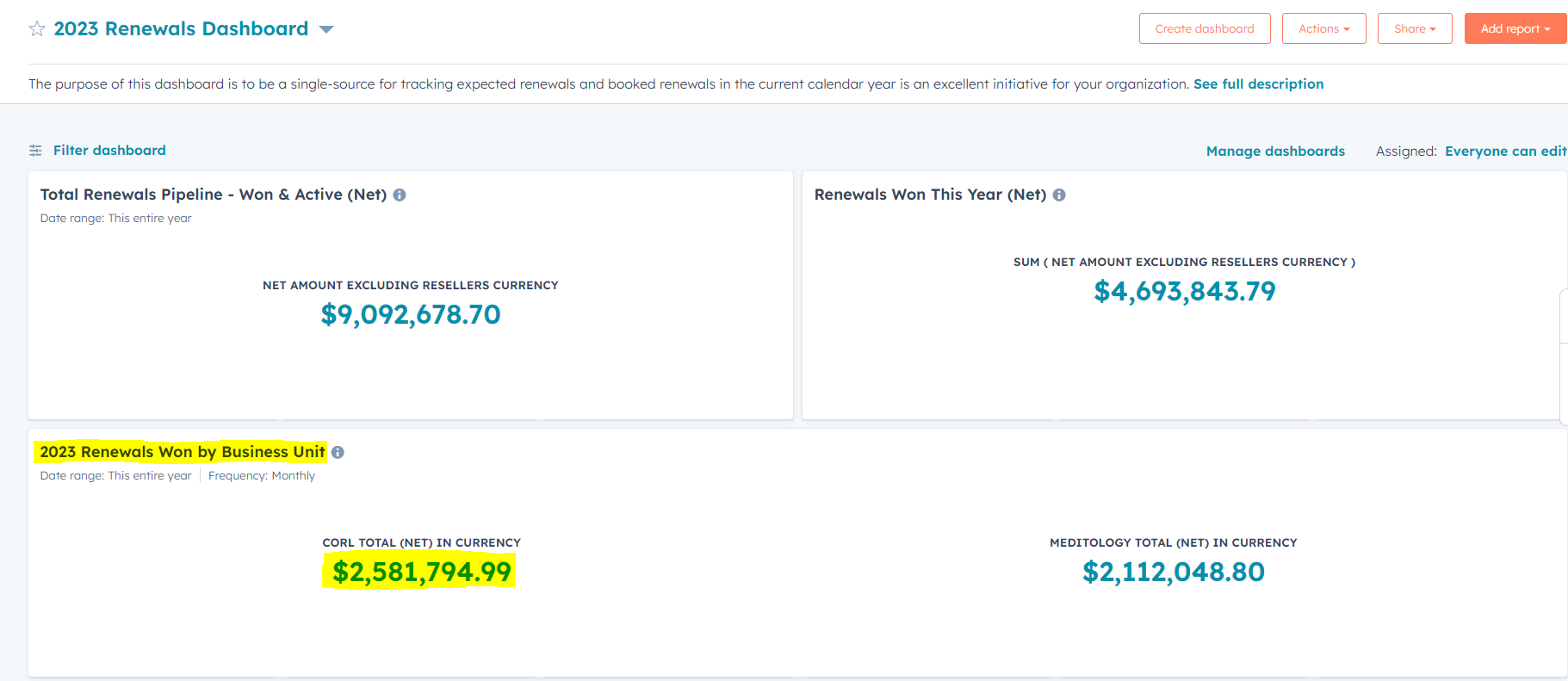Click the Filter dashboard sliders icon
The height and width of the screenshot is (681, 1568).
tap(35, 151)
